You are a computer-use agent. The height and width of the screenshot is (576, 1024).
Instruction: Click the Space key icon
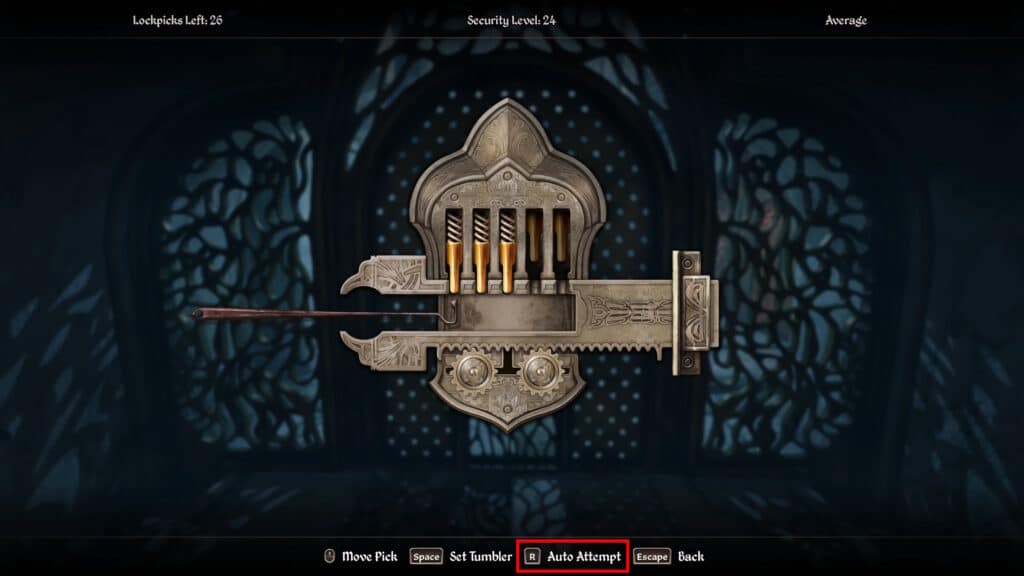click(x=426, y=557)
